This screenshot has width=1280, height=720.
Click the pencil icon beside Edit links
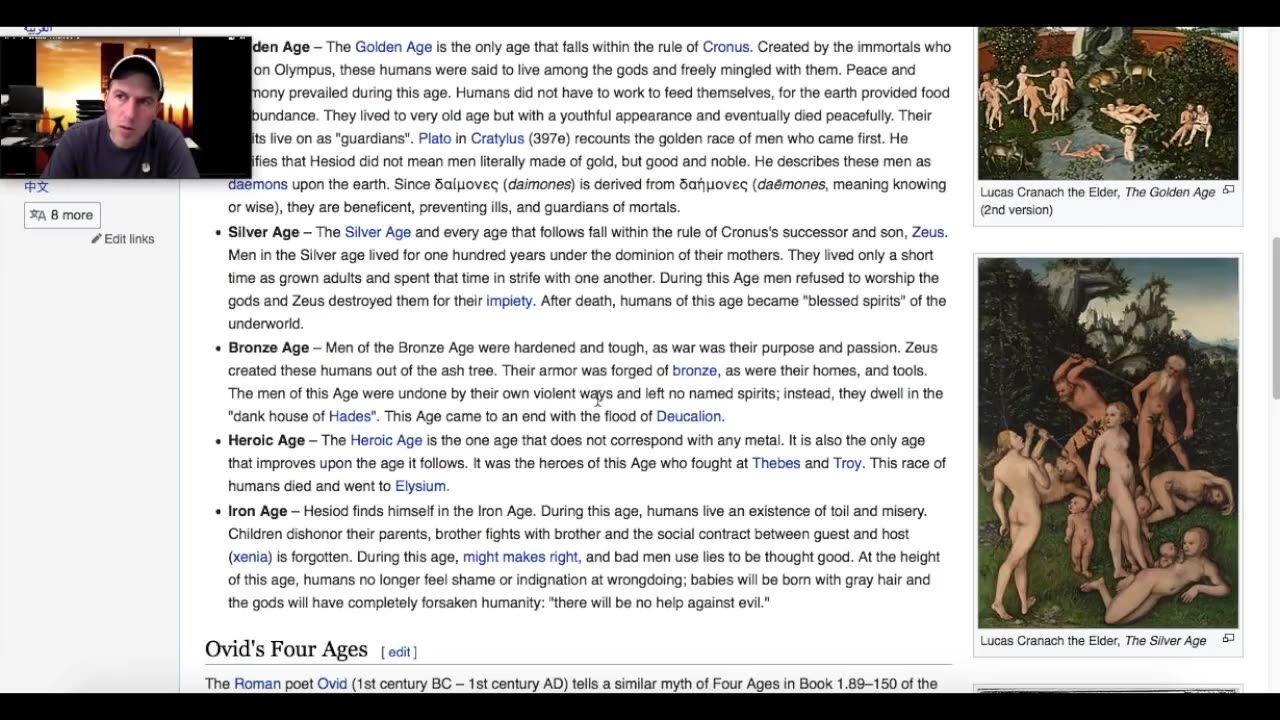pos(97,239)
